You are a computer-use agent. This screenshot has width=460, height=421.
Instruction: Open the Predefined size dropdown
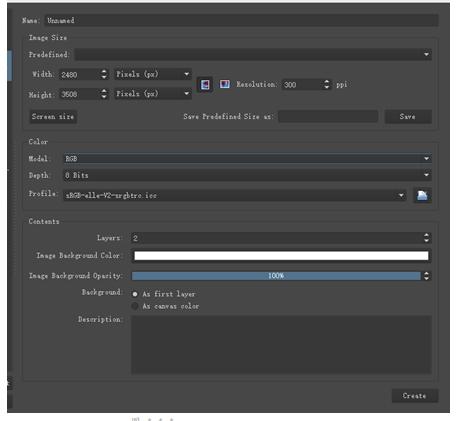(253, 54)
